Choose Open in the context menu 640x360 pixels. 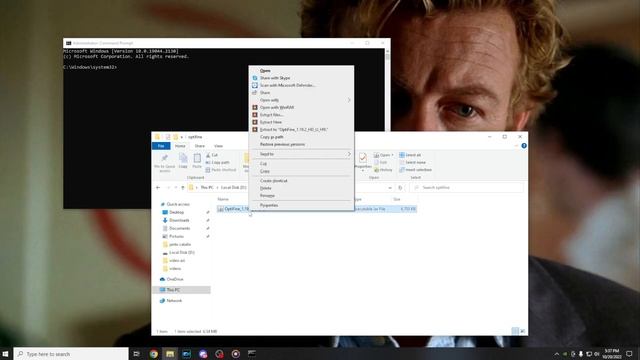pyautogui.click(x=265, y=71)
